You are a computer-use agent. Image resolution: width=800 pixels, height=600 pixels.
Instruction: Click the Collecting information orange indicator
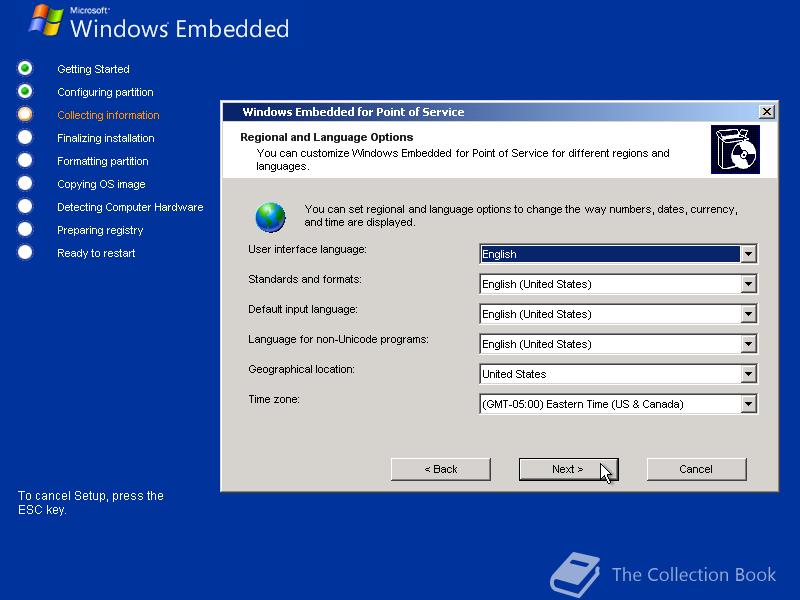pos(25,114)
